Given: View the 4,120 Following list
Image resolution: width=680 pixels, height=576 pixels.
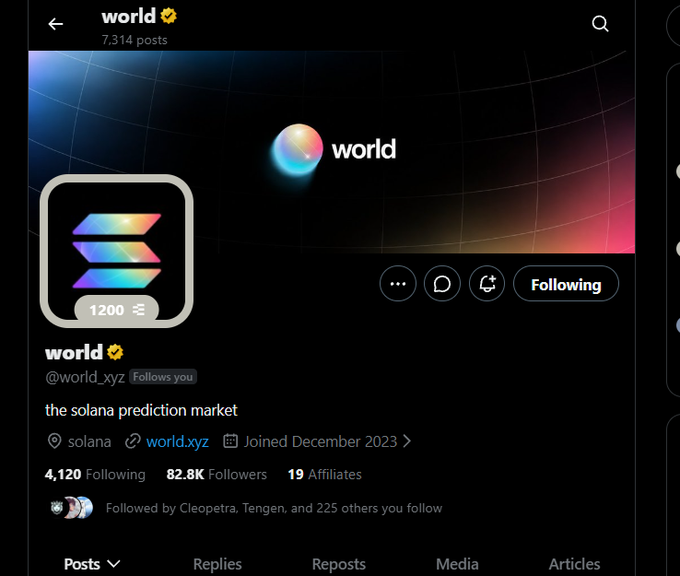Looking at the screenshot, I should pos(95,474).
